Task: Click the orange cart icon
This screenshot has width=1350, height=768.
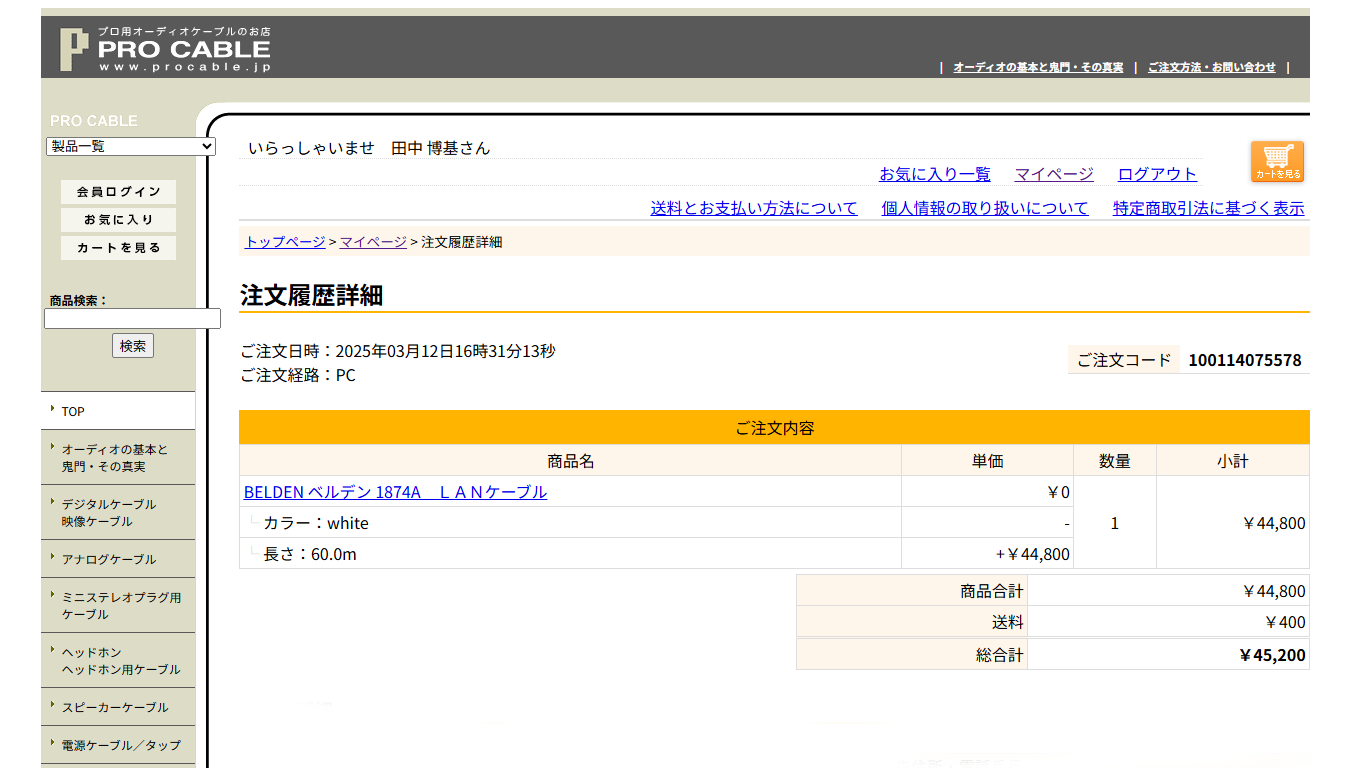Action: [x=1277, y=161]
